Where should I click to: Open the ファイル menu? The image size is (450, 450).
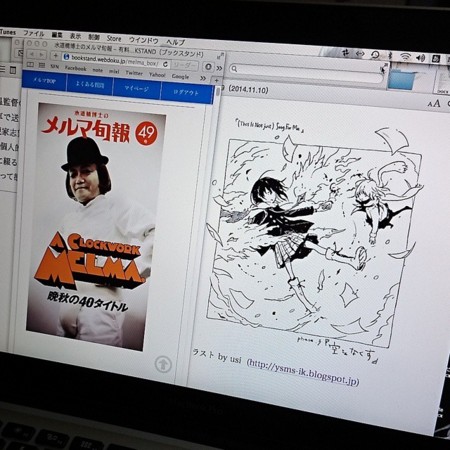pos(33,34)
